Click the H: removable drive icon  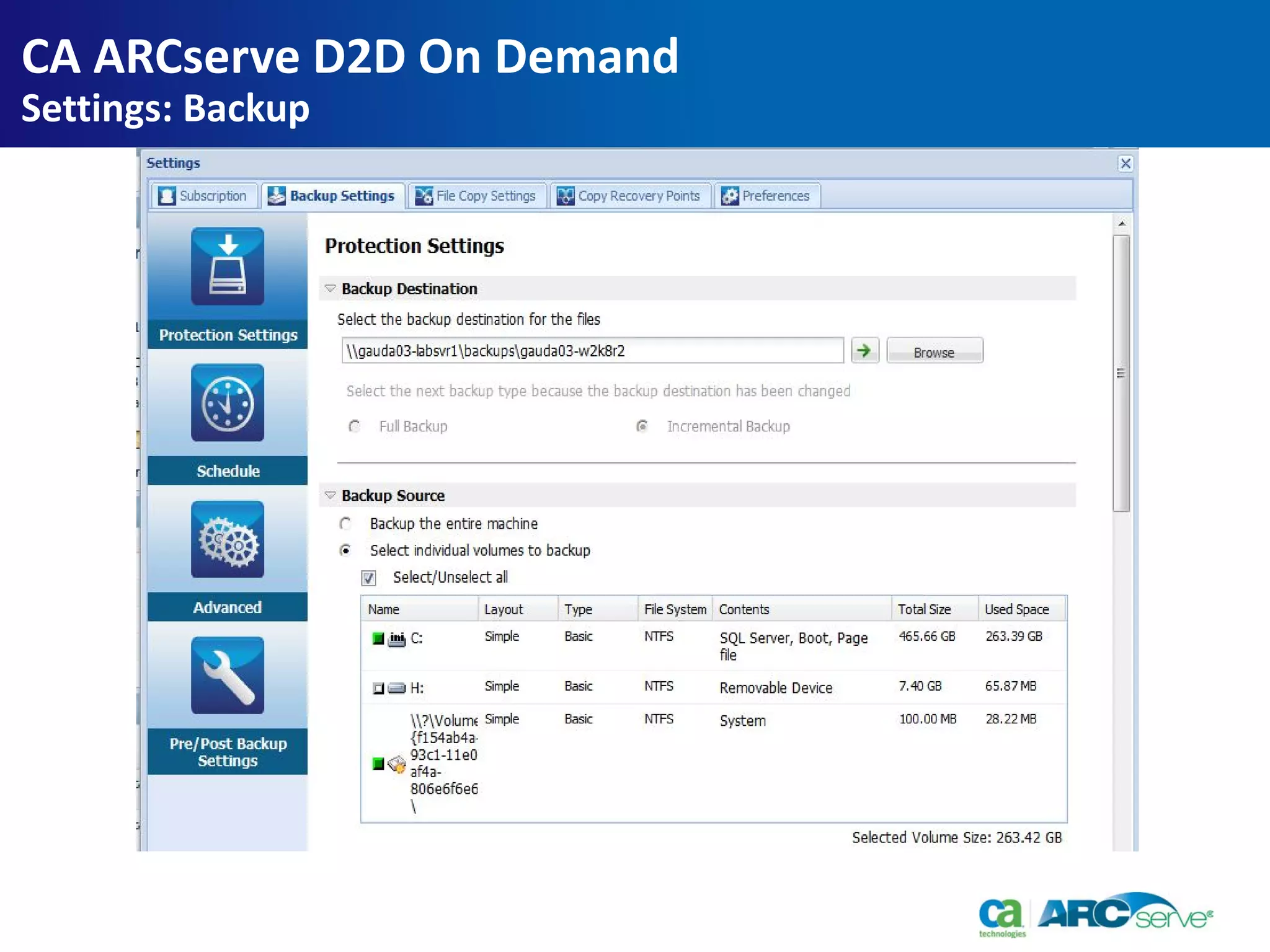click(397, 688)
